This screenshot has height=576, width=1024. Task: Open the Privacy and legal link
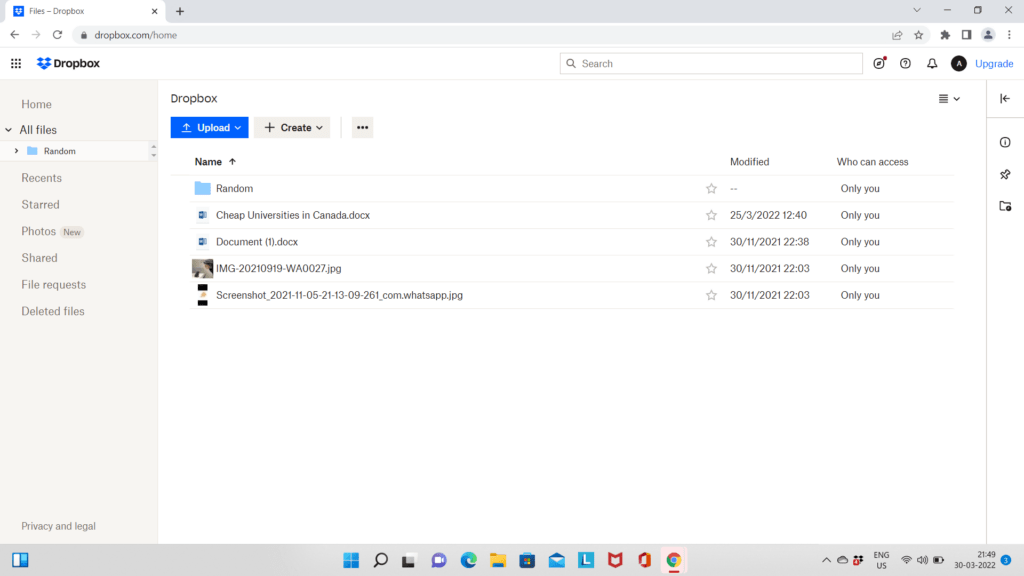tap(58, 525)
